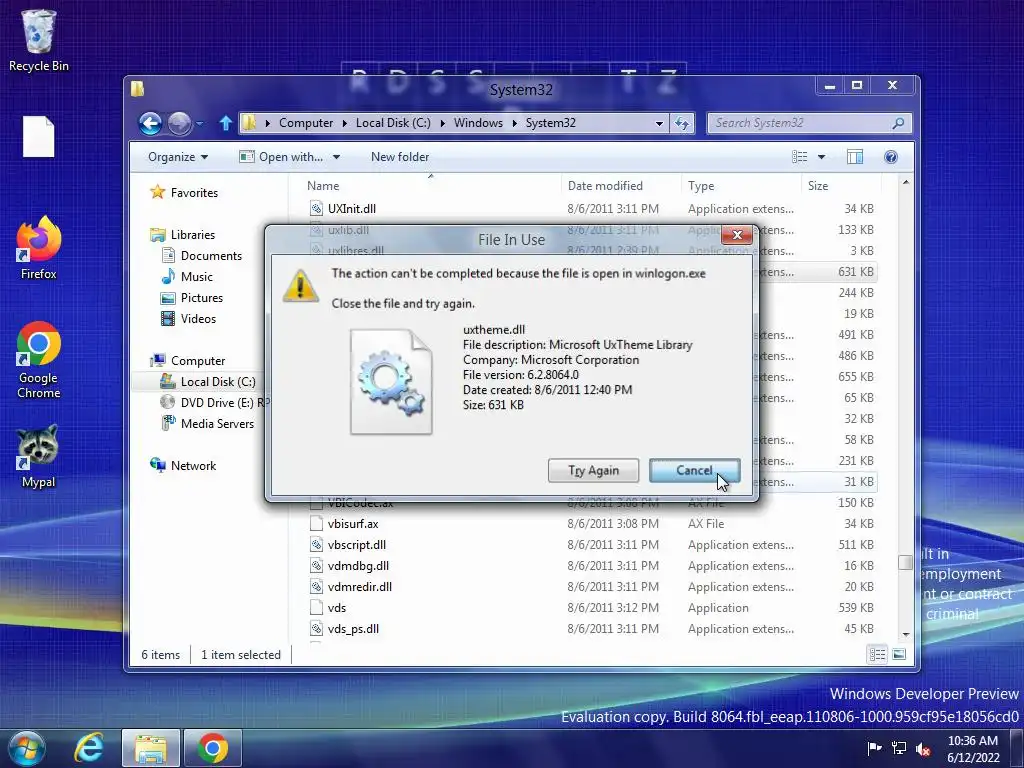The image size is (1024, 768).
Task: Select Documents library in sidebar
Action: (x=202, y=255)
